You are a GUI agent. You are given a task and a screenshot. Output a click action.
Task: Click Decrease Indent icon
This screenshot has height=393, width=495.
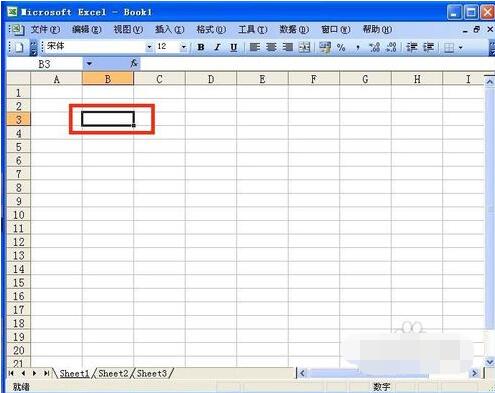(x=412, y=47)
